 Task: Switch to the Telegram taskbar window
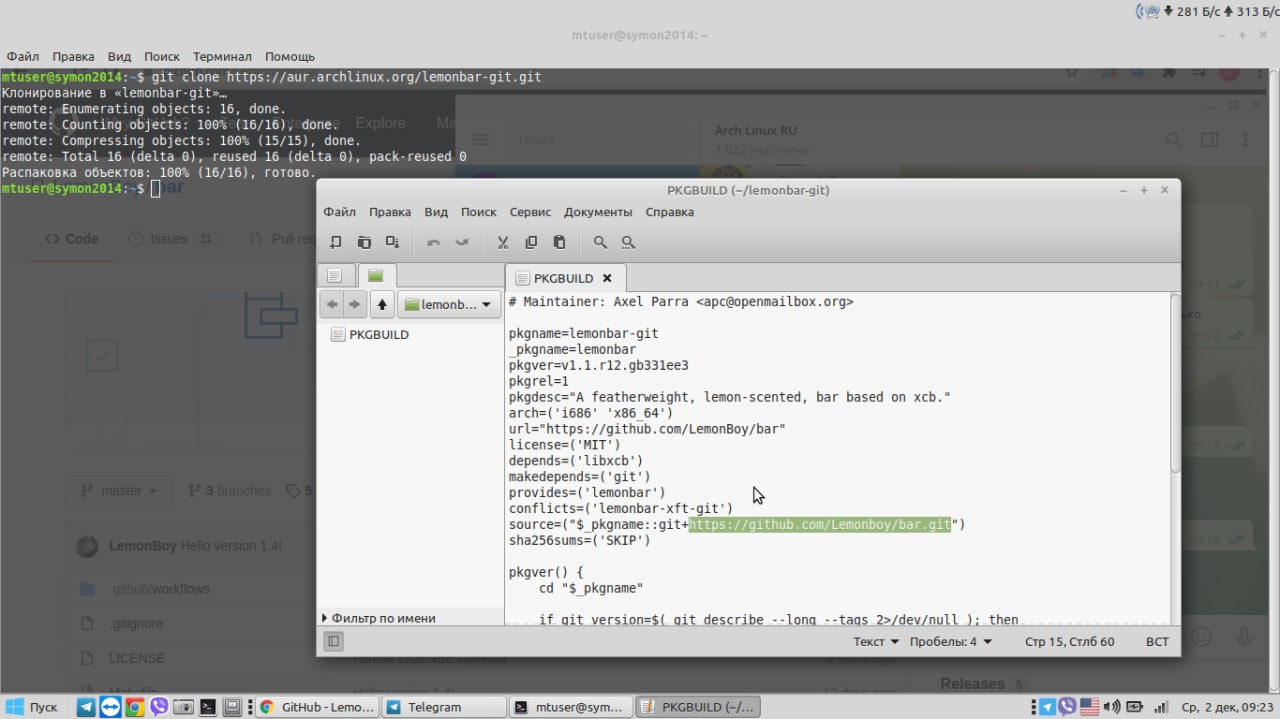(444, 707)
